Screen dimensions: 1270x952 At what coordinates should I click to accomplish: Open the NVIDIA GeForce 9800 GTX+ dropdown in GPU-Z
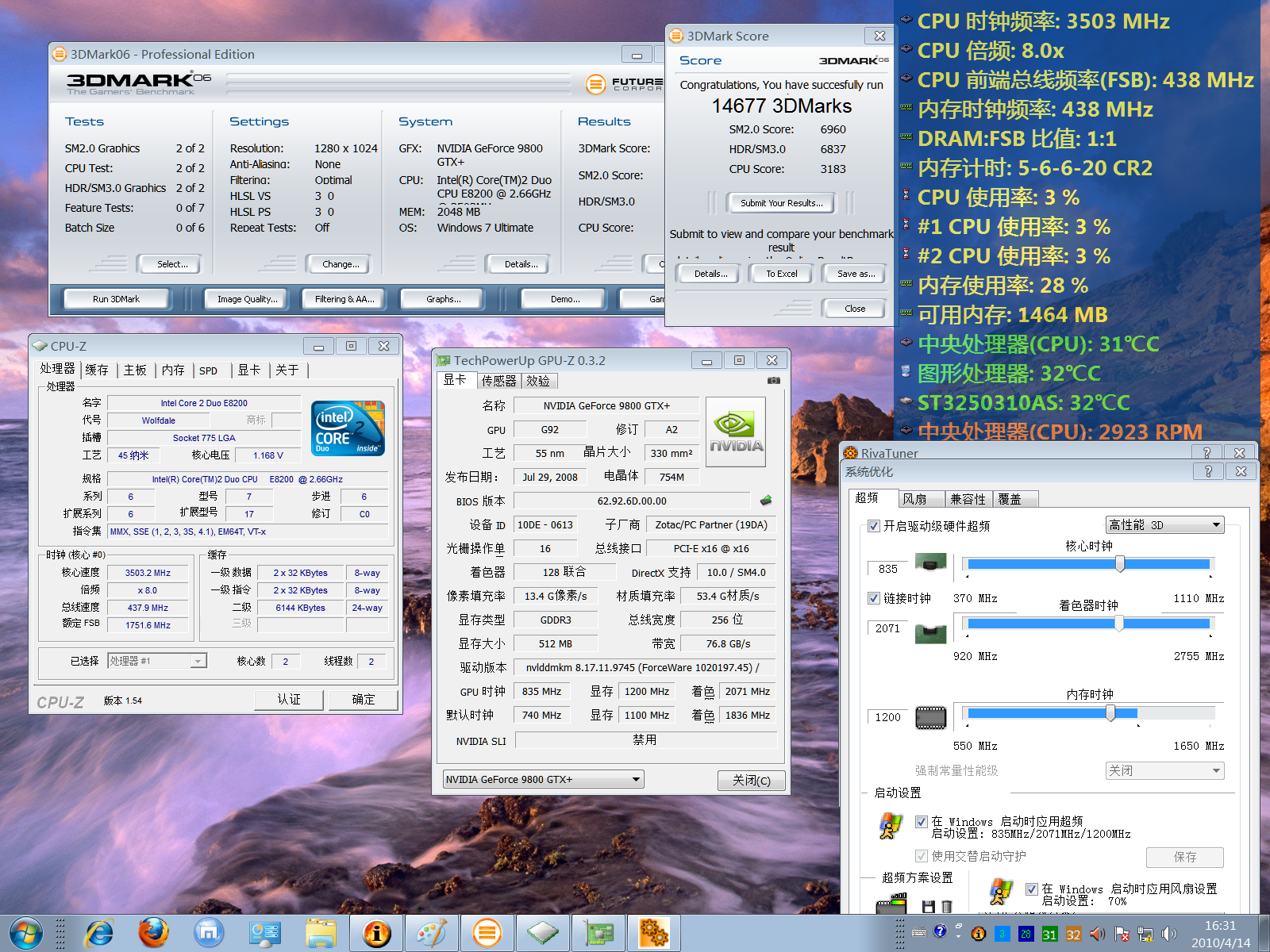pos(543,779)
